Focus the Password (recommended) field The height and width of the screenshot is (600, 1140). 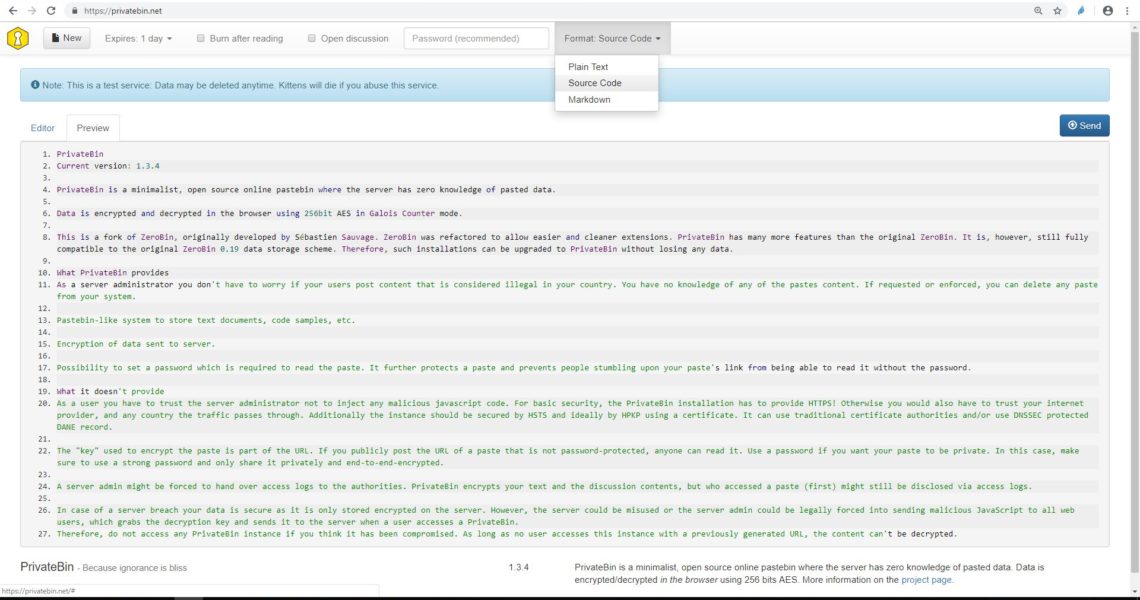476,39
